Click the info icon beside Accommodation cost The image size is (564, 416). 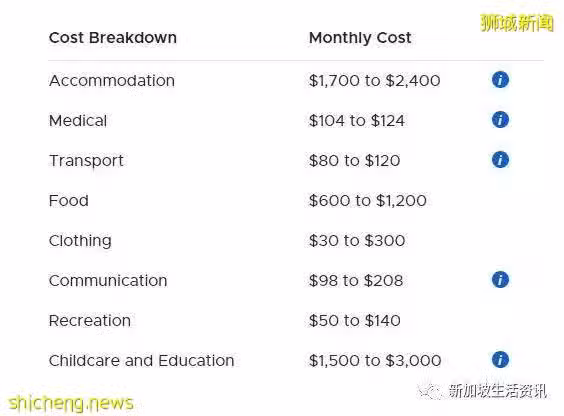coord(500,79)
